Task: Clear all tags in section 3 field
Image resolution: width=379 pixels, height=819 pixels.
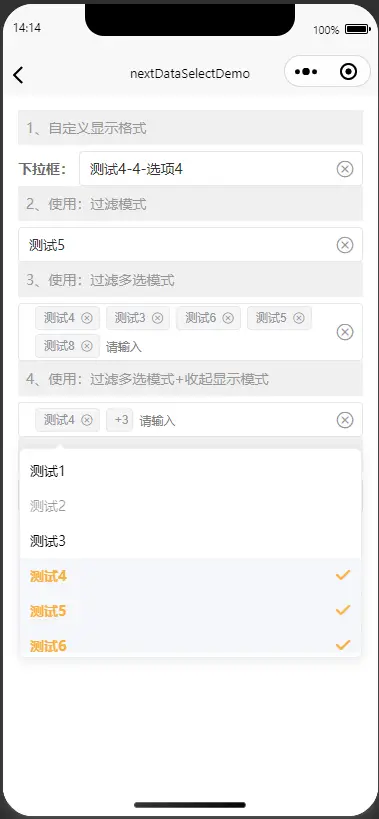Action: (x=345, y=332)
